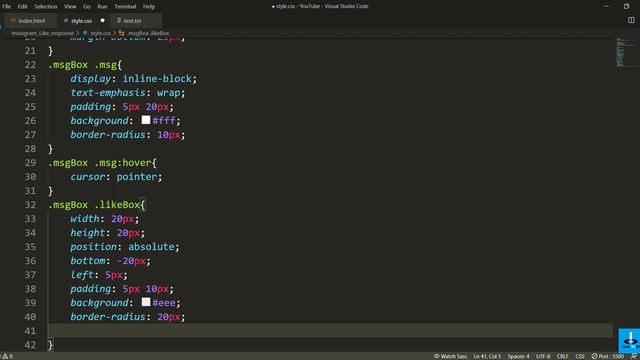Open the View menu

coord(70,7)
